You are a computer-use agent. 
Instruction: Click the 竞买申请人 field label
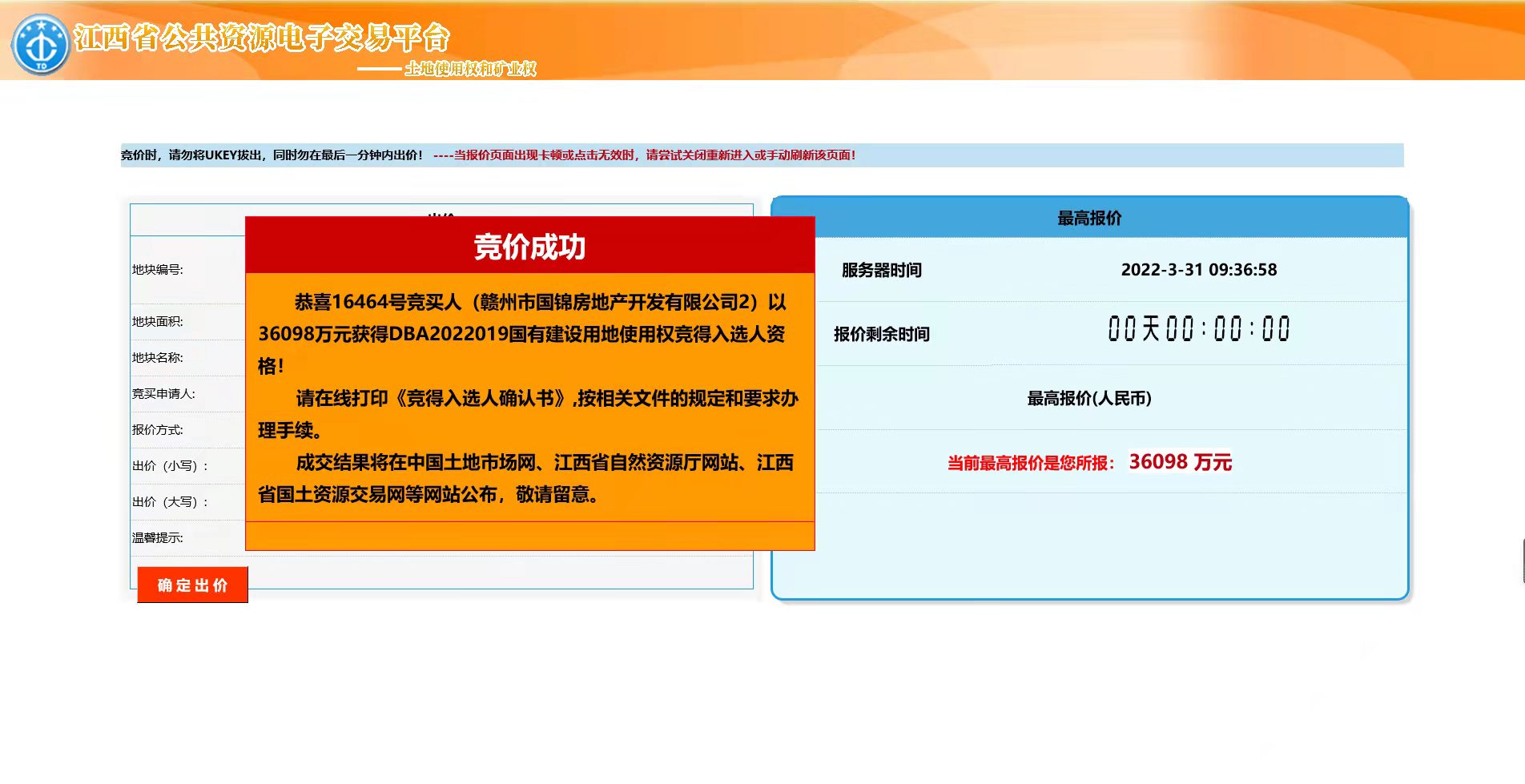point(163,394)
